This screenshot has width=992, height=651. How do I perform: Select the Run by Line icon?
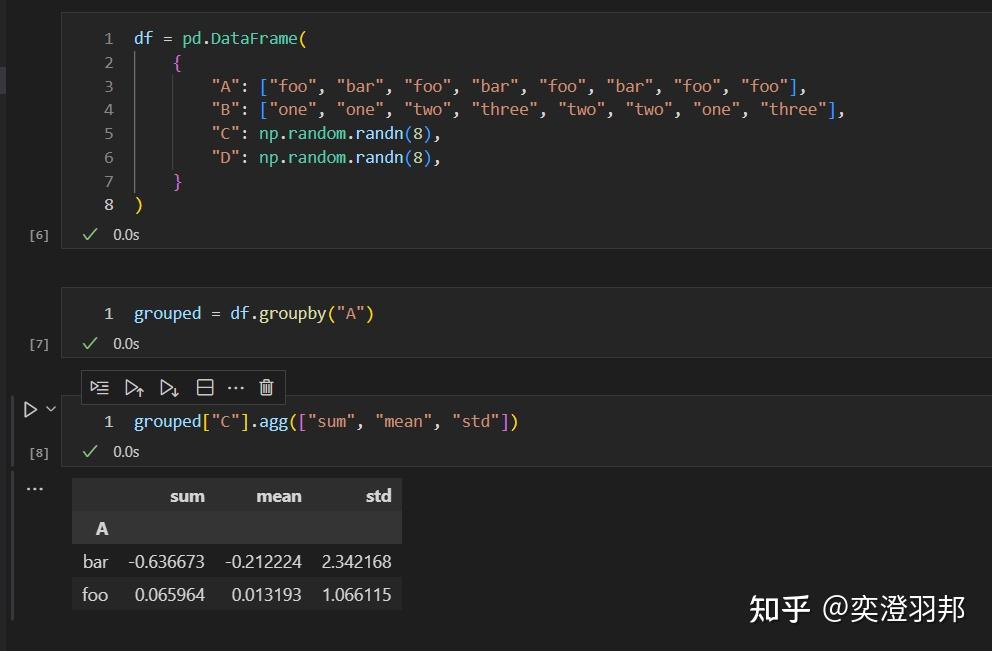coord(99,387)
